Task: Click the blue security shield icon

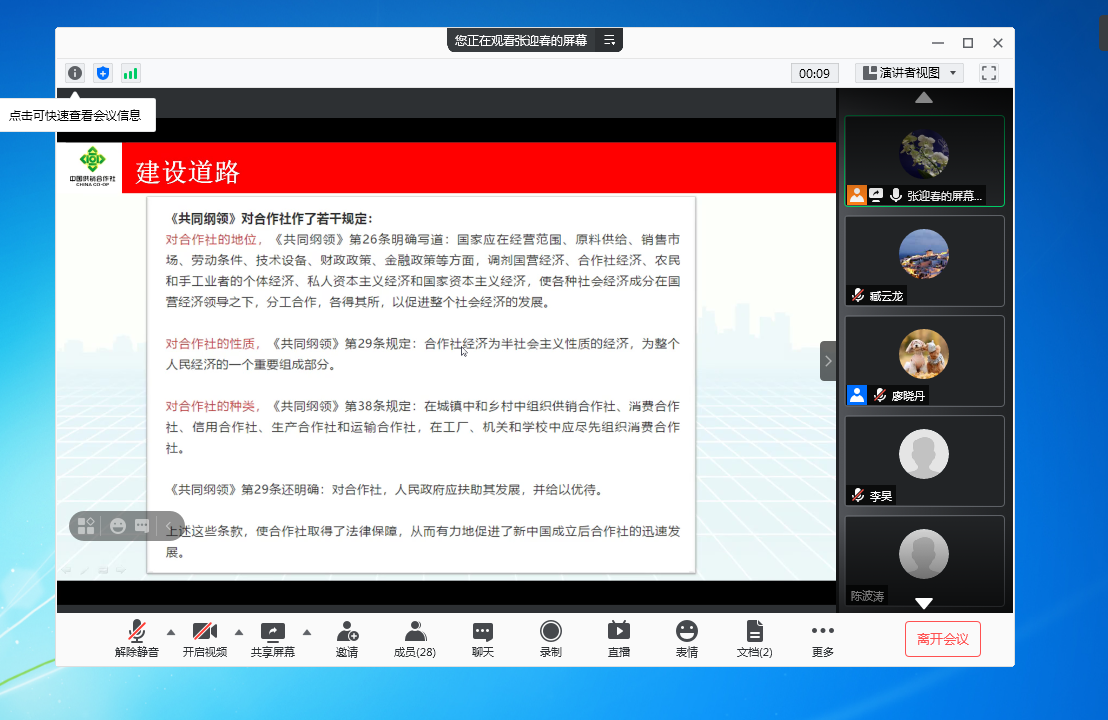Action: (x=103, y=73)
